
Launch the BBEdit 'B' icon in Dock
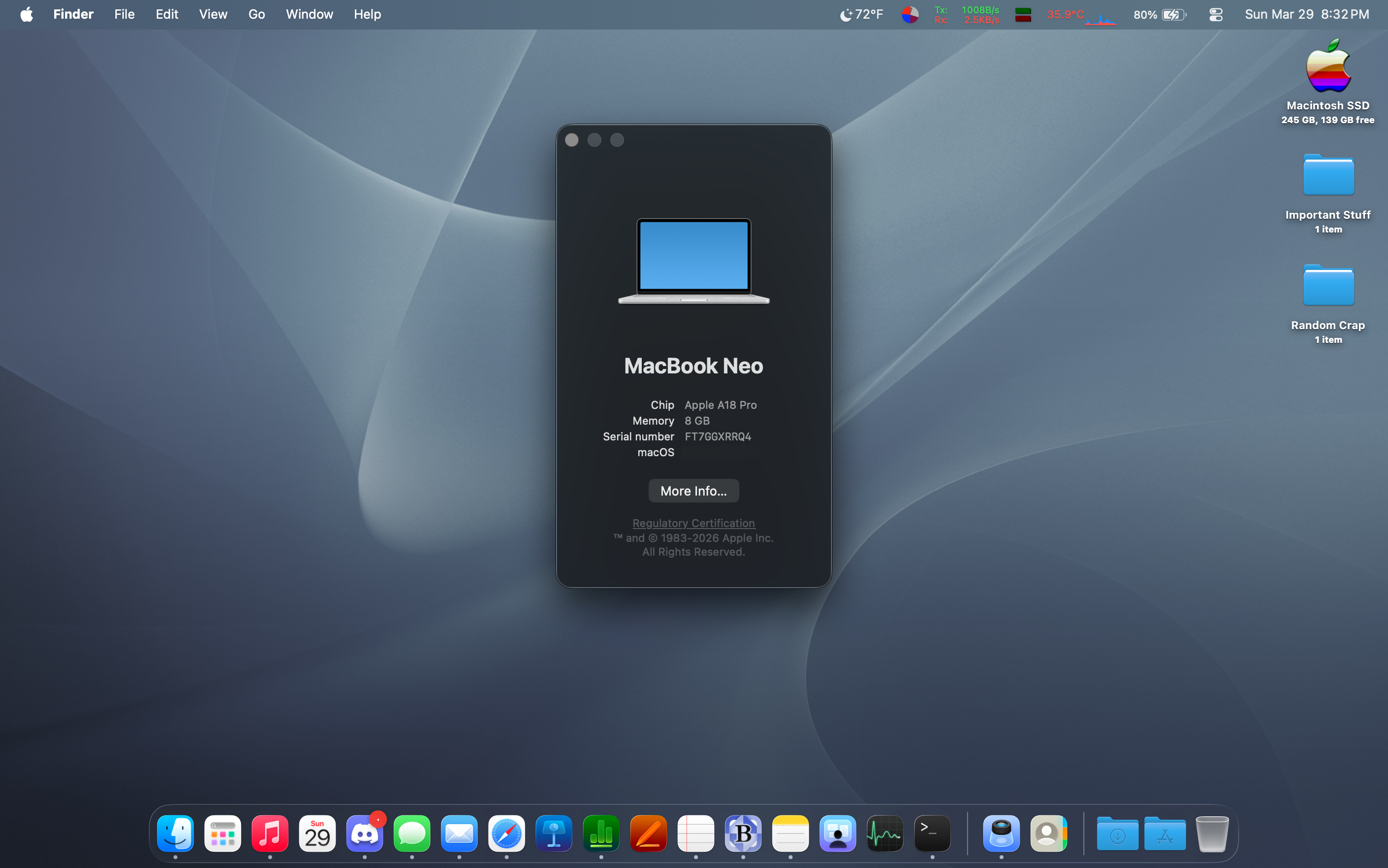(x=743, y=834)
